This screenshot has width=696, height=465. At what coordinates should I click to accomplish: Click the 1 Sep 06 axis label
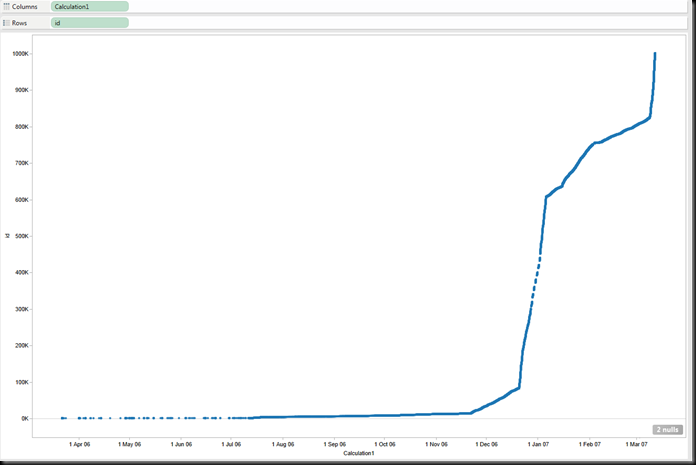(x=334, y=444)
